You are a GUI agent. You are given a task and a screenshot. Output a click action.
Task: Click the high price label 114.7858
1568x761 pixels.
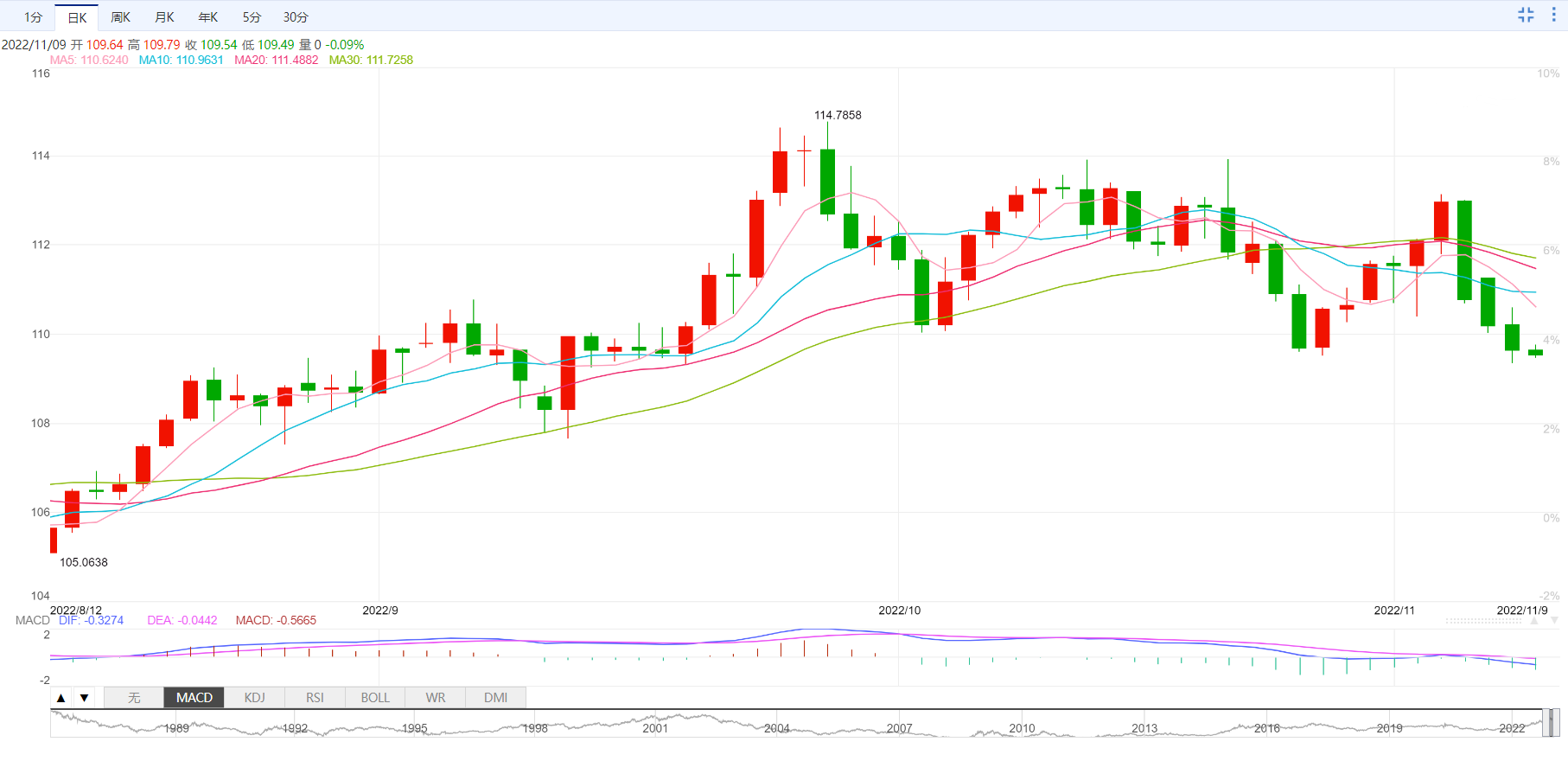[838, 115]
